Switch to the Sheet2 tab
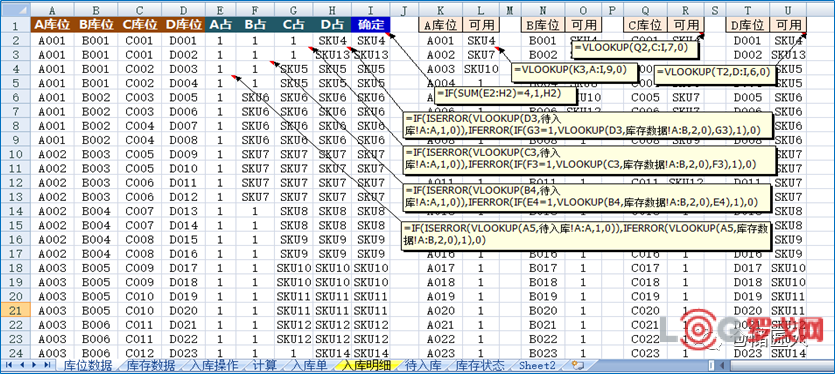 537,365
